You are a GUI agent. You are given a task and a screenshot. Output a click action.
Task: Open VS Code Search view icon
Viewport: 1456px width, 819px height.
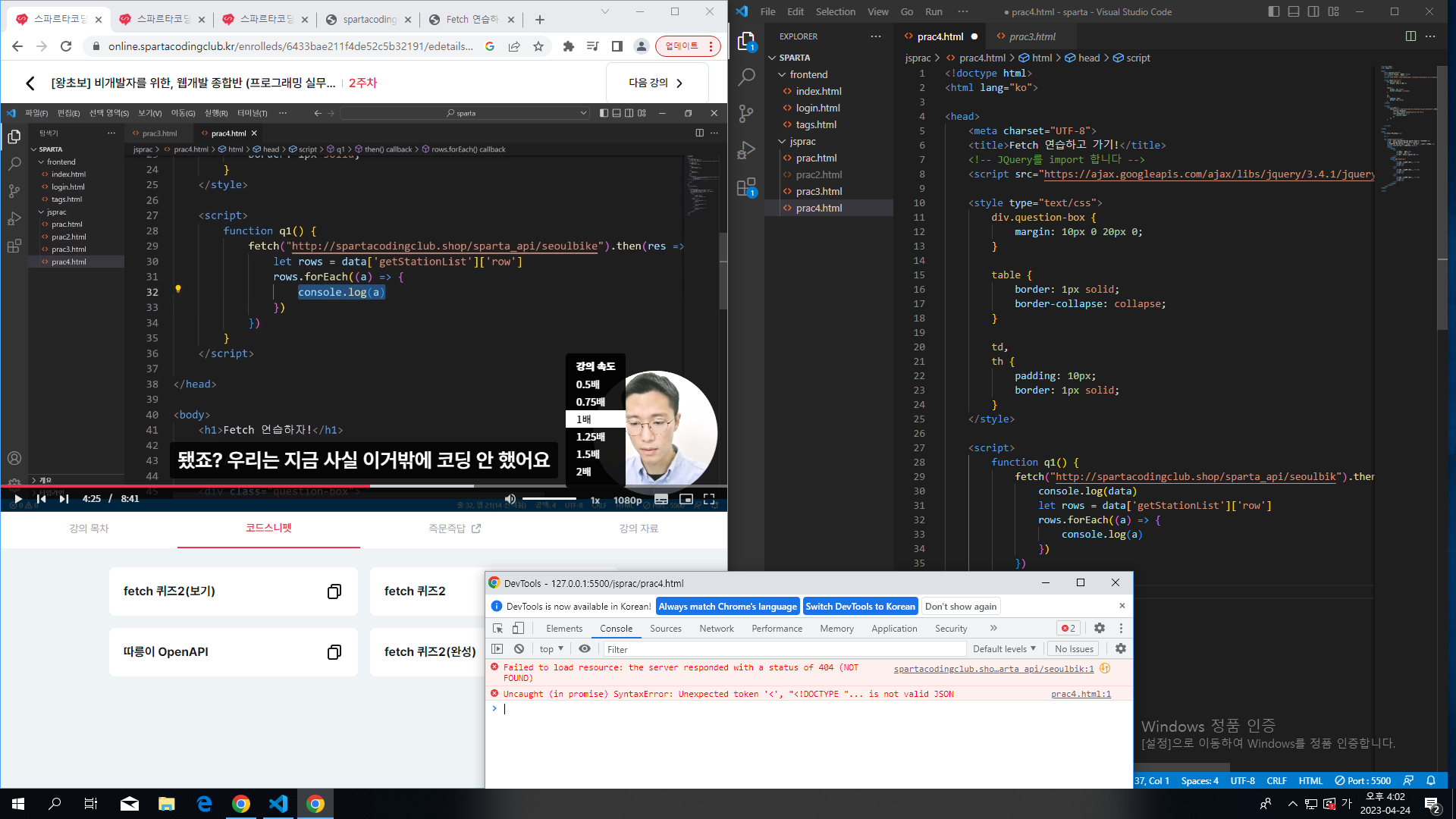pos(746,77)
